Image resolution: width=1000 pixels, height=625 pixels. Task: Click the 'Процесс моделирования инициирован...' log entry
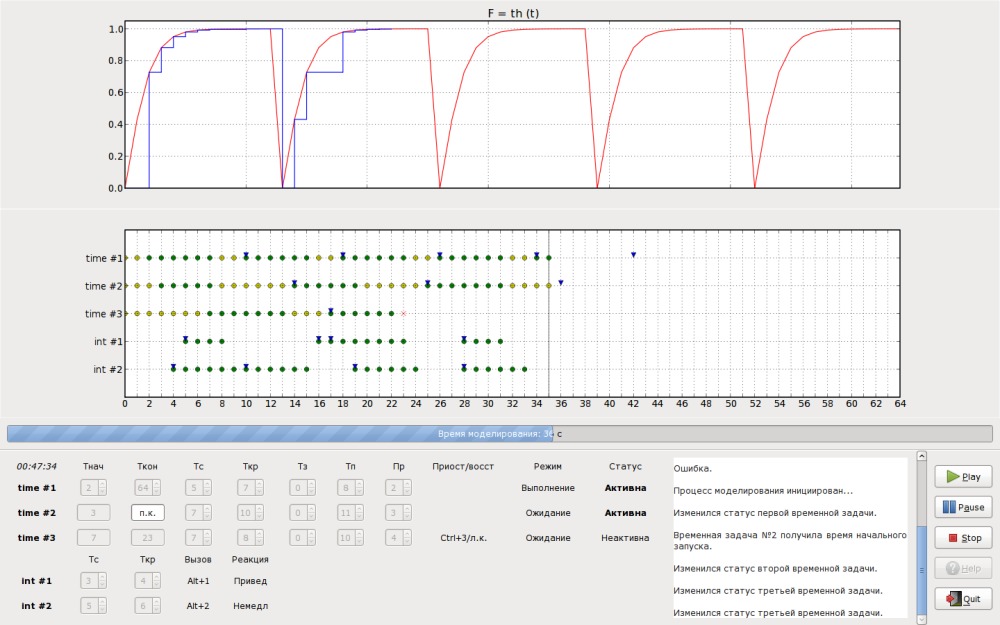tap(763, 491)
